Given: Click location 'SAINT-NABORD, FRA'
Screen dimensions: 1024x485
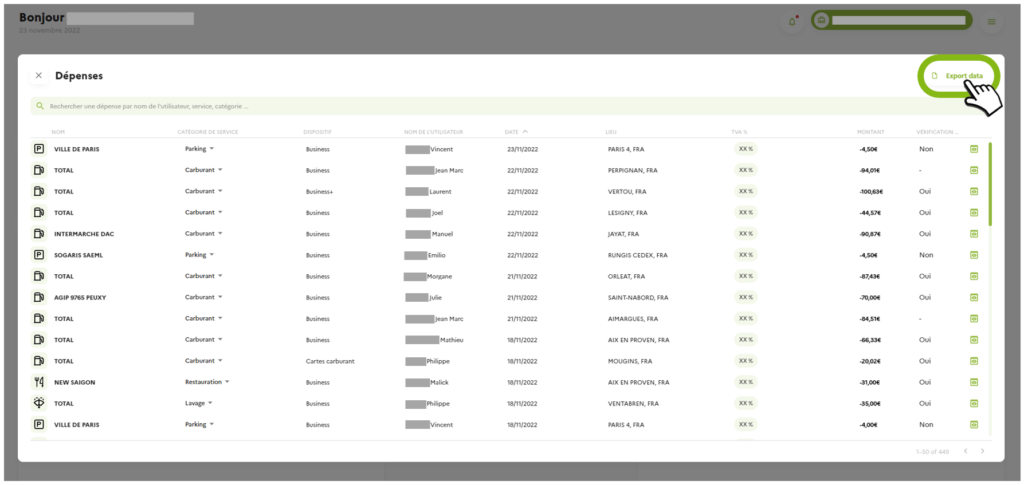Looking at the screenshot, I should click(x=638, y=298).
